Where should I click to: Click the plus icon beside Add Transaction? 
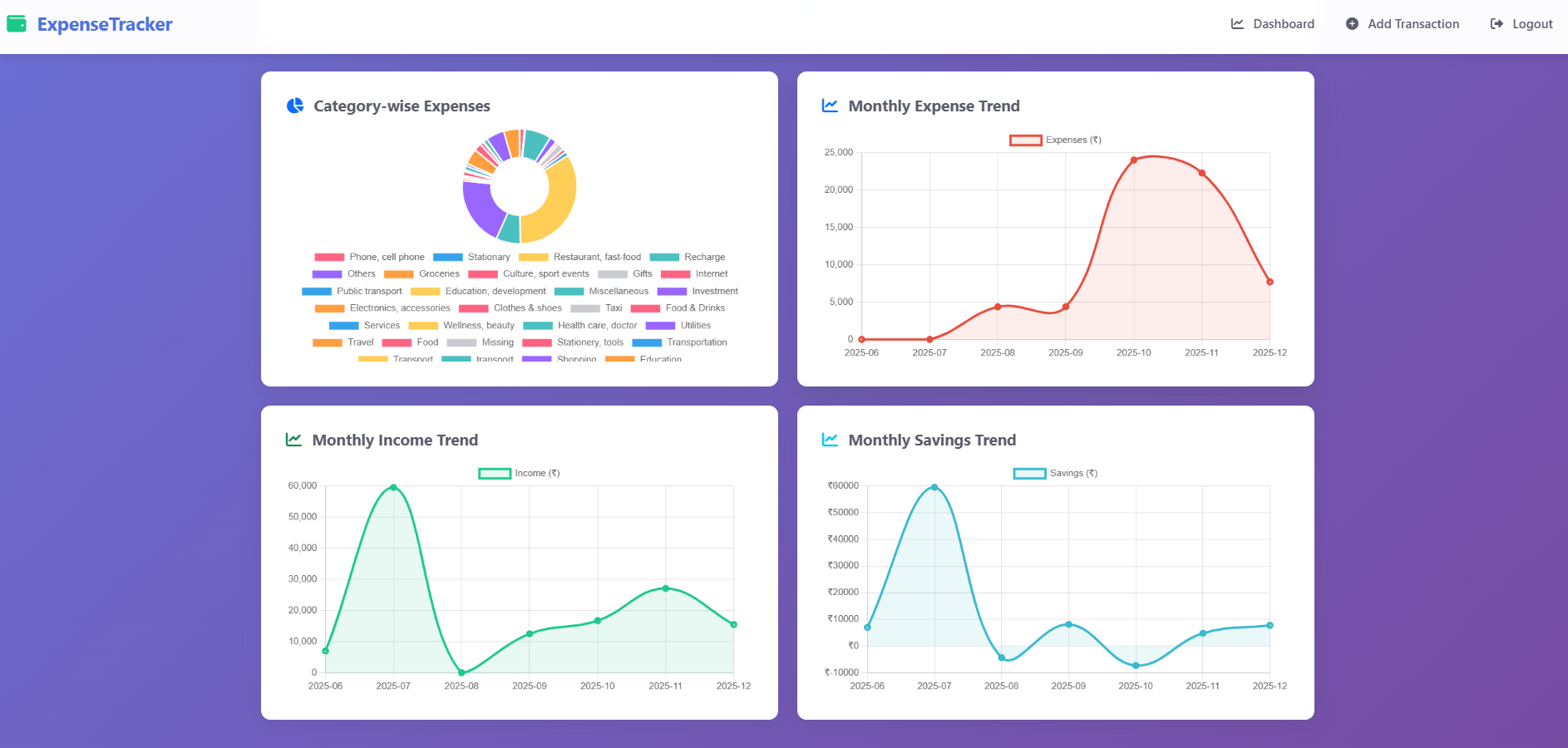1352,24
